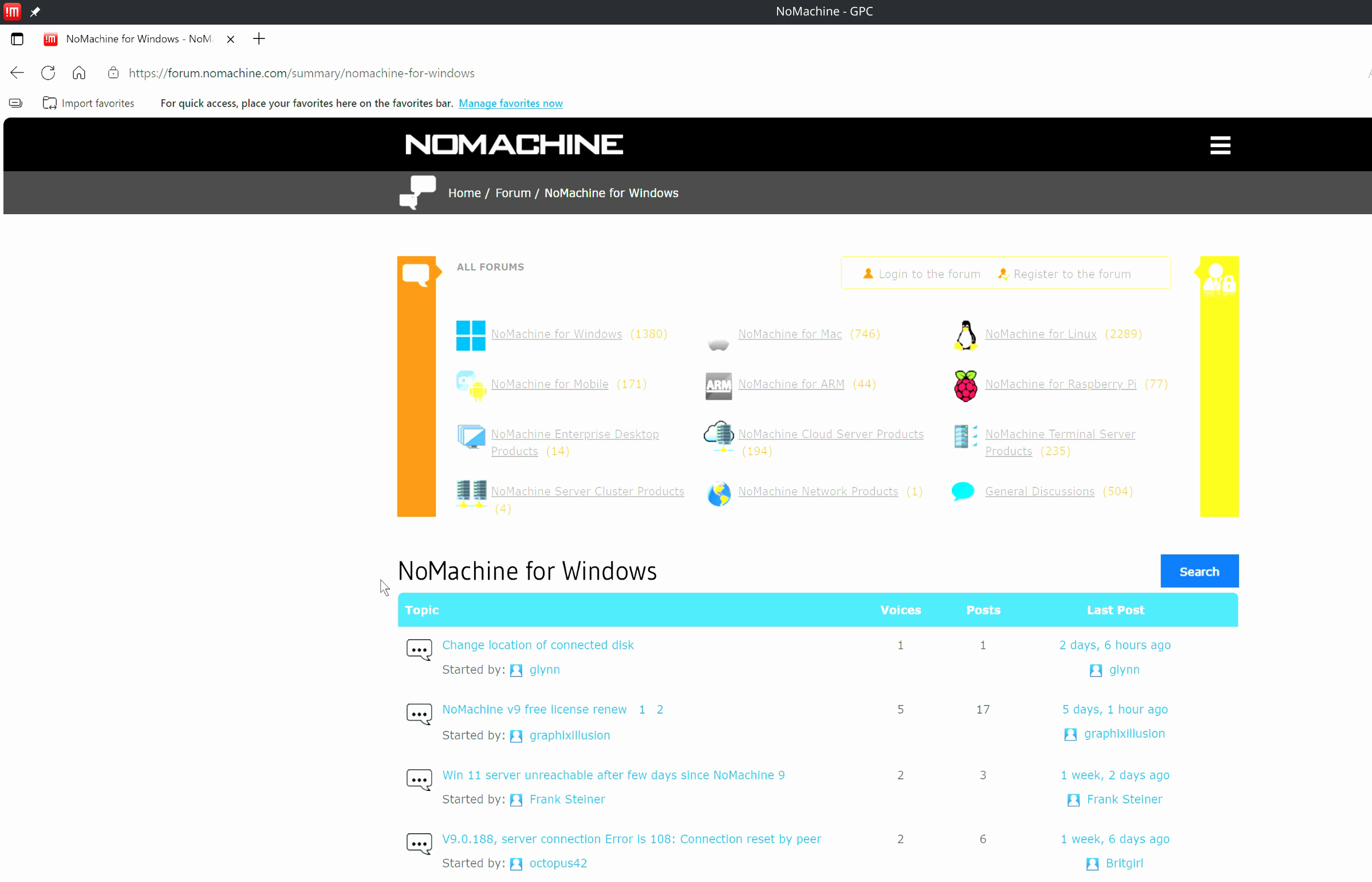The height and width of the screenshot is (882, 1372).
Task: Click the Windows logo icon for NoMachine for Windows
Action: tap(471, 335)
